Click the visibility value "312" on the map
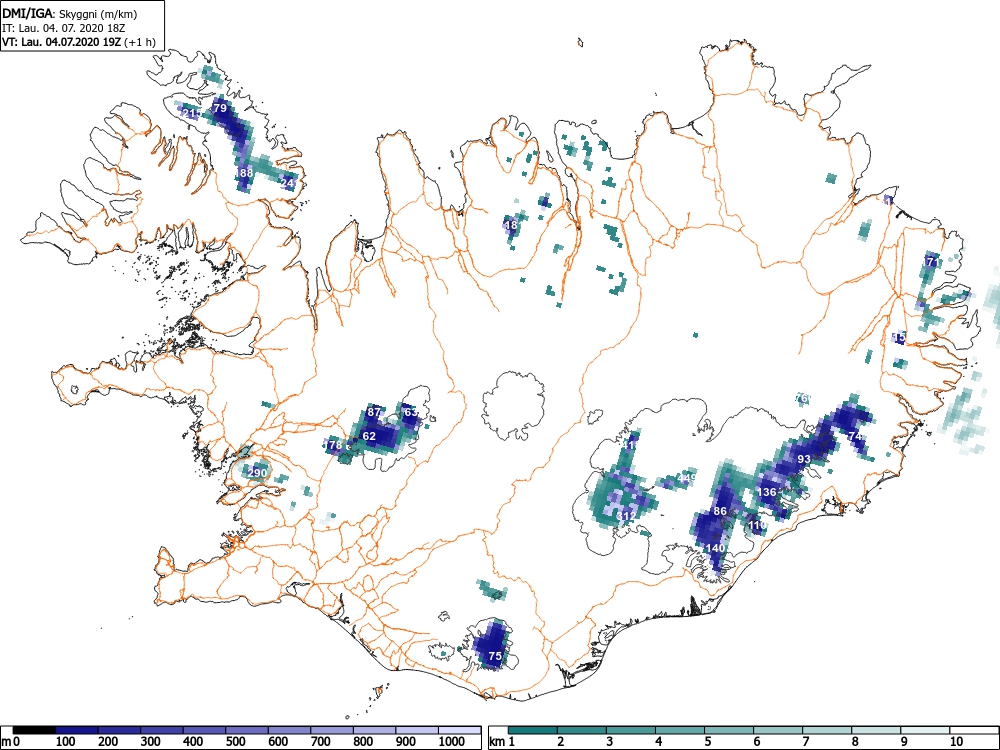This screenshot has width=1000, height=750. coord(626,516)
